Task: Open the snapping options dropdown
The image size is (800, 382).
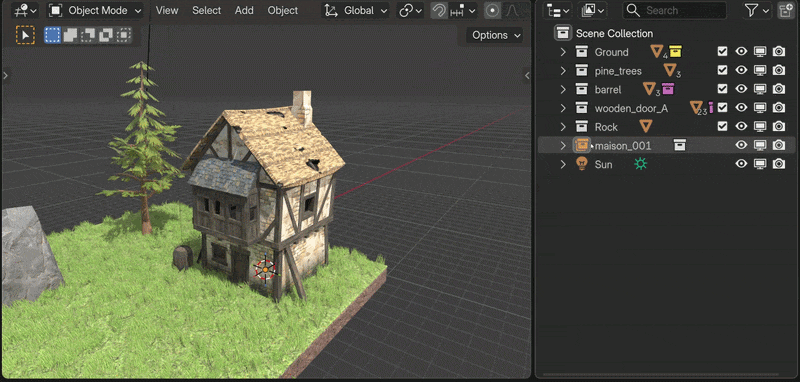Action: [464, 10]
